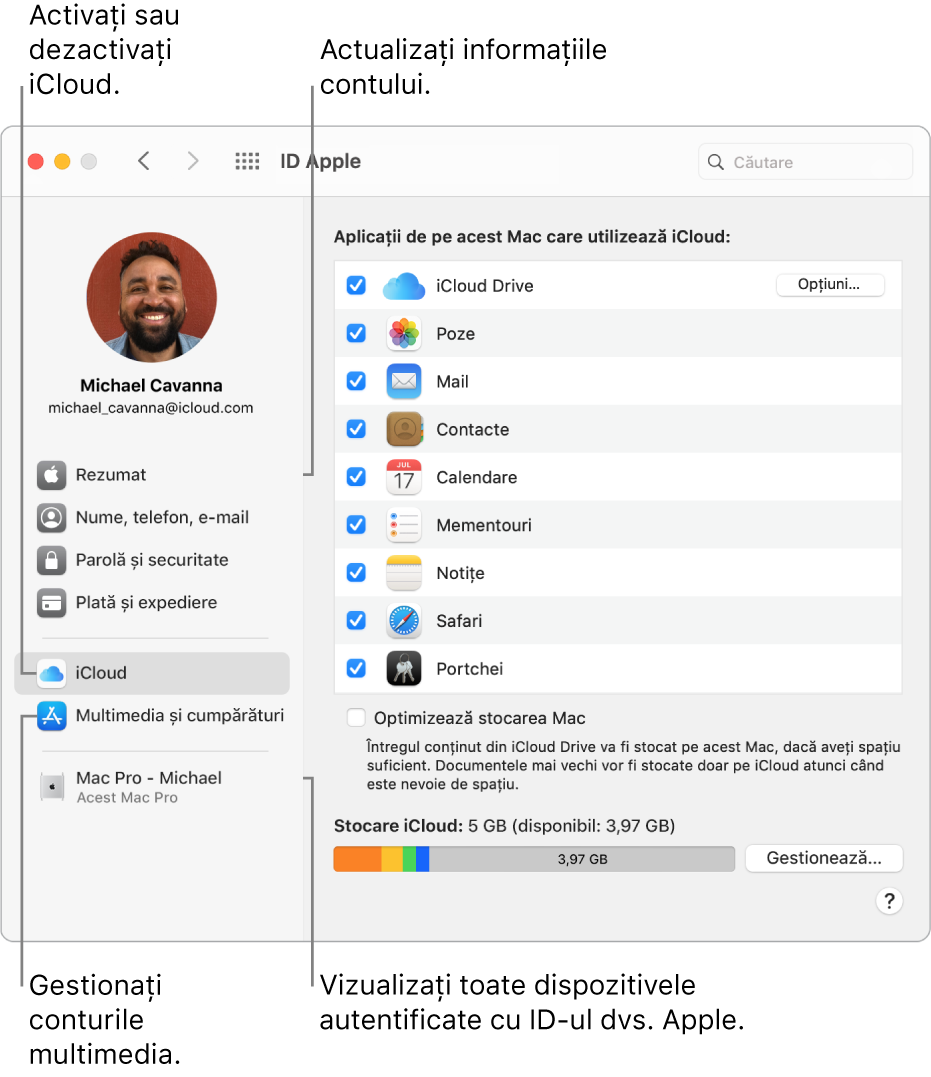931x1077 pixels.
Task: Click the Michael Cavanna name text
Action: point(151,385)
